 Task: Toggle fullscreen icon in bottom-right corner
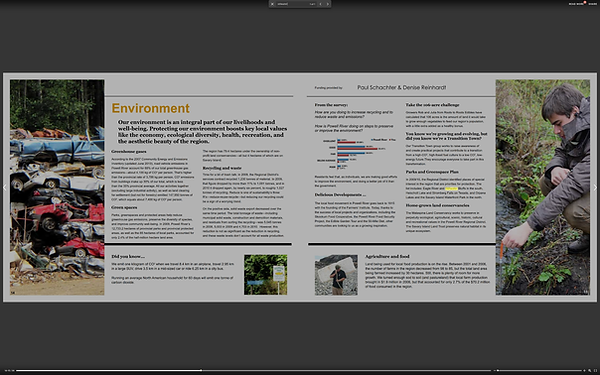595,370
